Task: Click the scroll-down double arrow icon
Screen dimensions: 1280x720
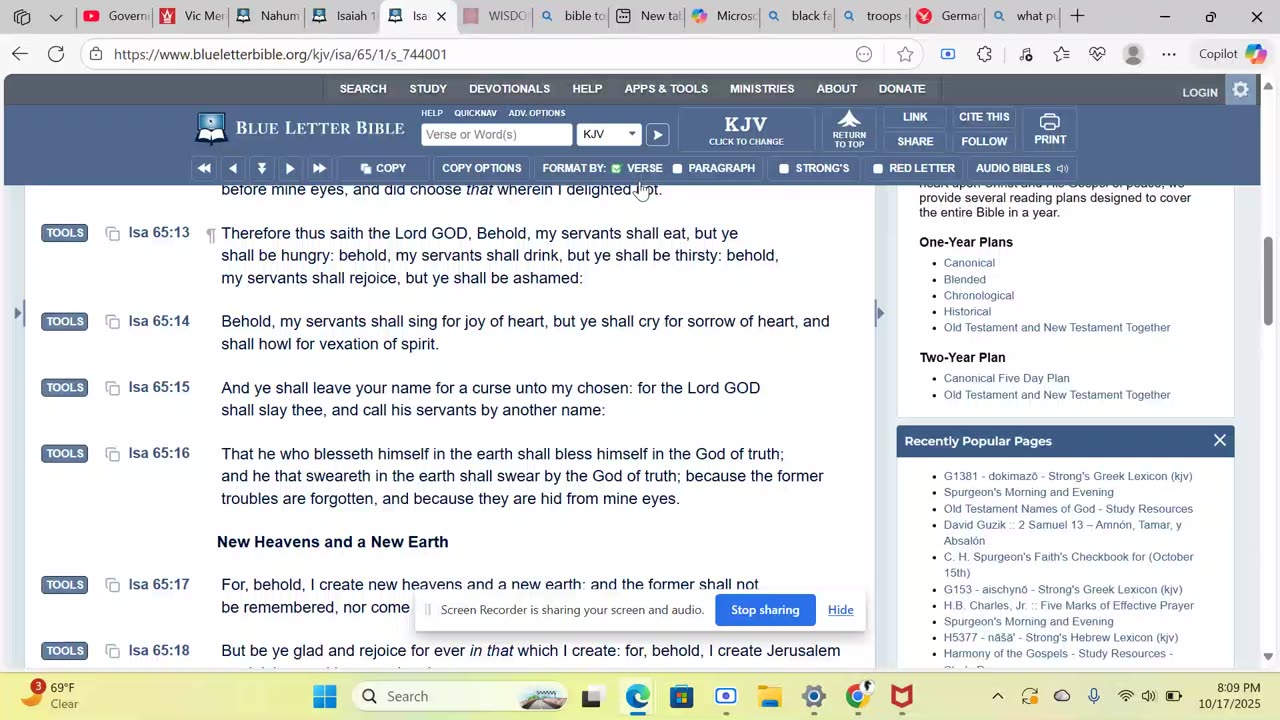Action: tap(261, 168)
